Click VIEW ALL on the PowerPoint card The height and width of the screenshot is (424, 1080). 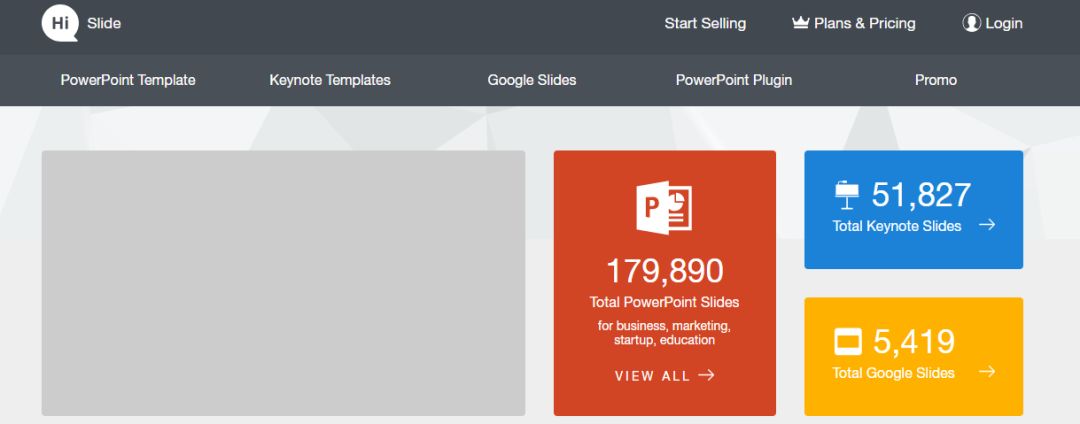652,376
